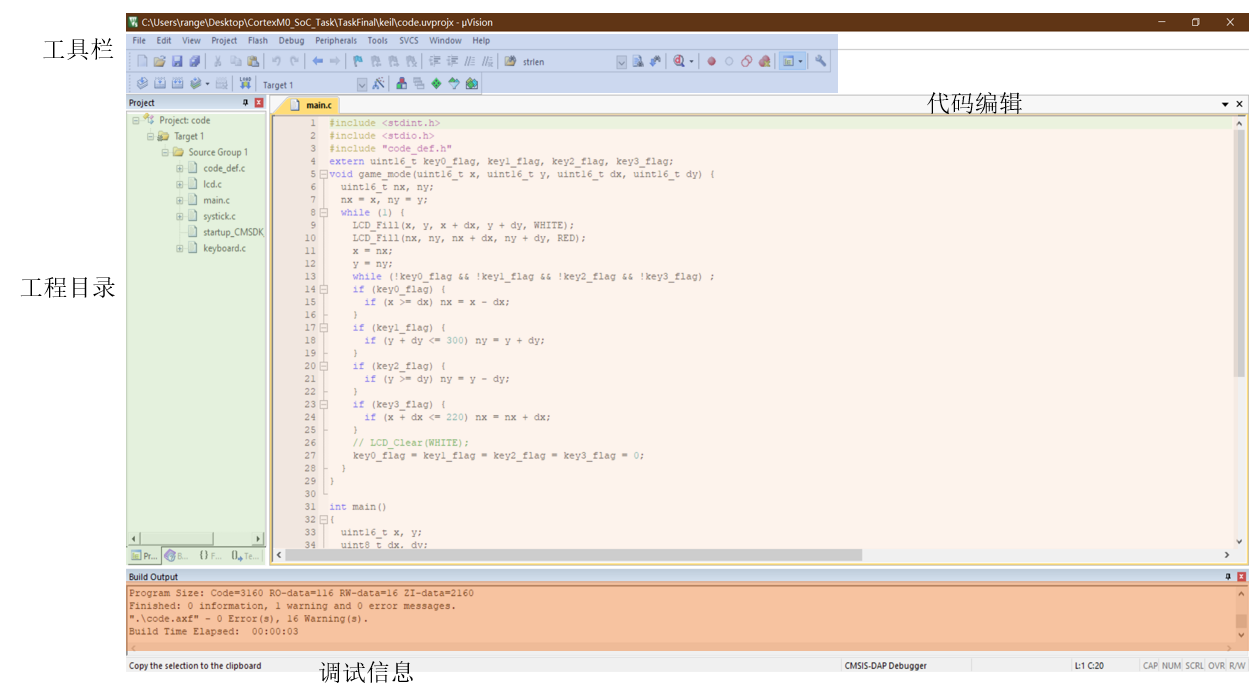This screenshot has width=1255, height=688.
Task: Collapse the game_mode function fold box
Action: pyautogui.click(x=323, y=174)
